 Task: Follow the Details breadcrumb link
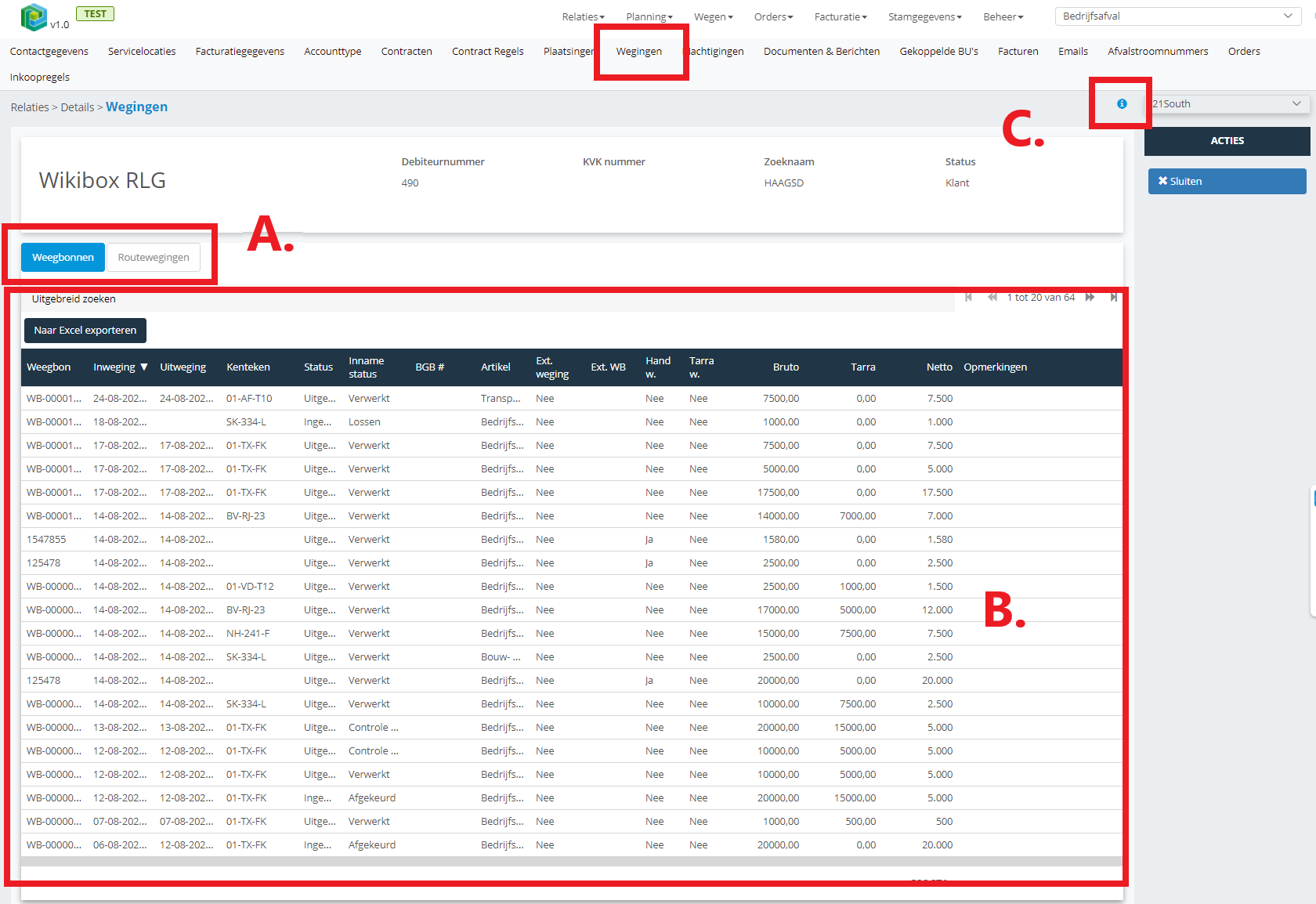point(78,107)
